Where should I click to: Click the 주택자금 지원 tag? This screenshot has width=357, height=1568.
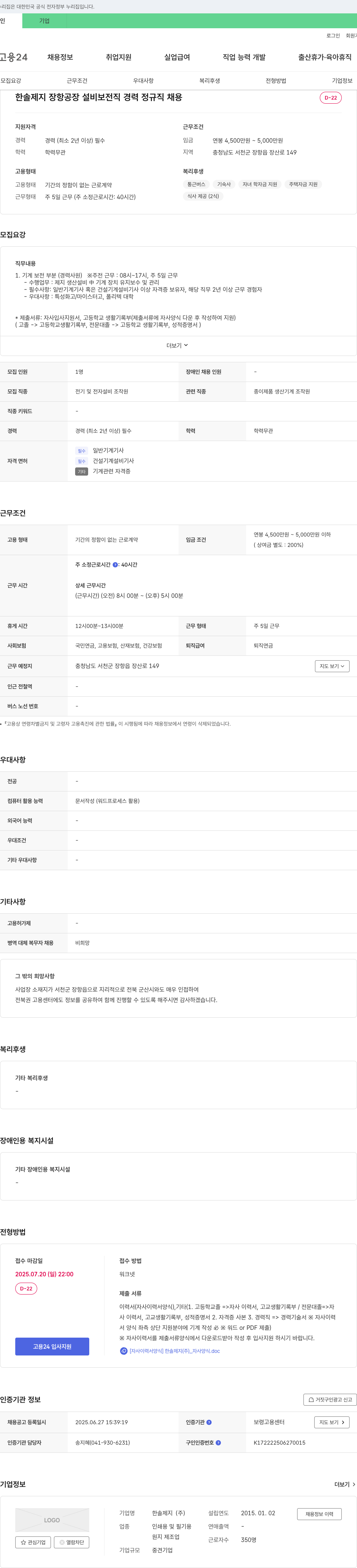303,184
